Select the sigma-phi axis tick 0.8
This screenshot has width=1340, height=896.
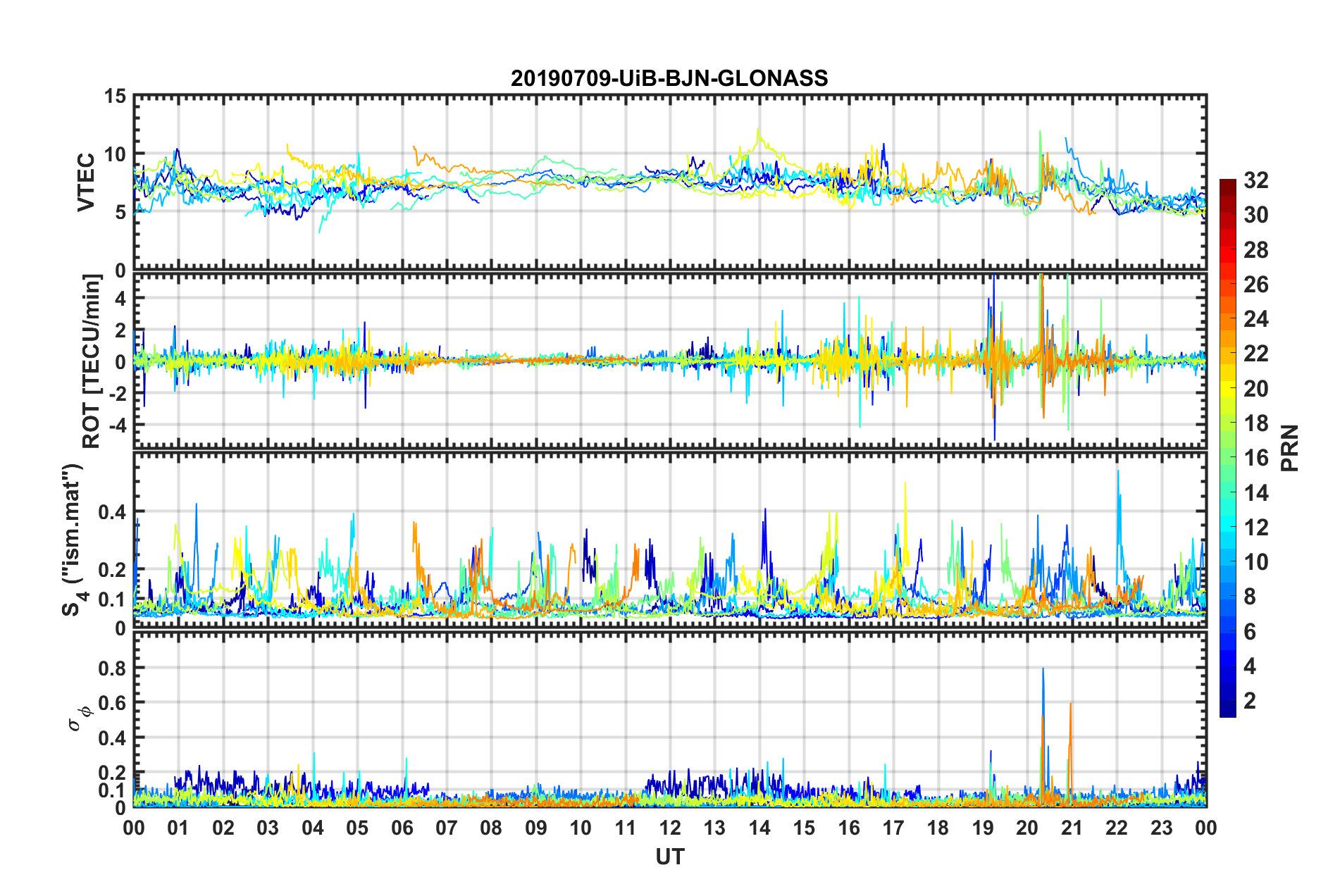(x=113, y=668)
